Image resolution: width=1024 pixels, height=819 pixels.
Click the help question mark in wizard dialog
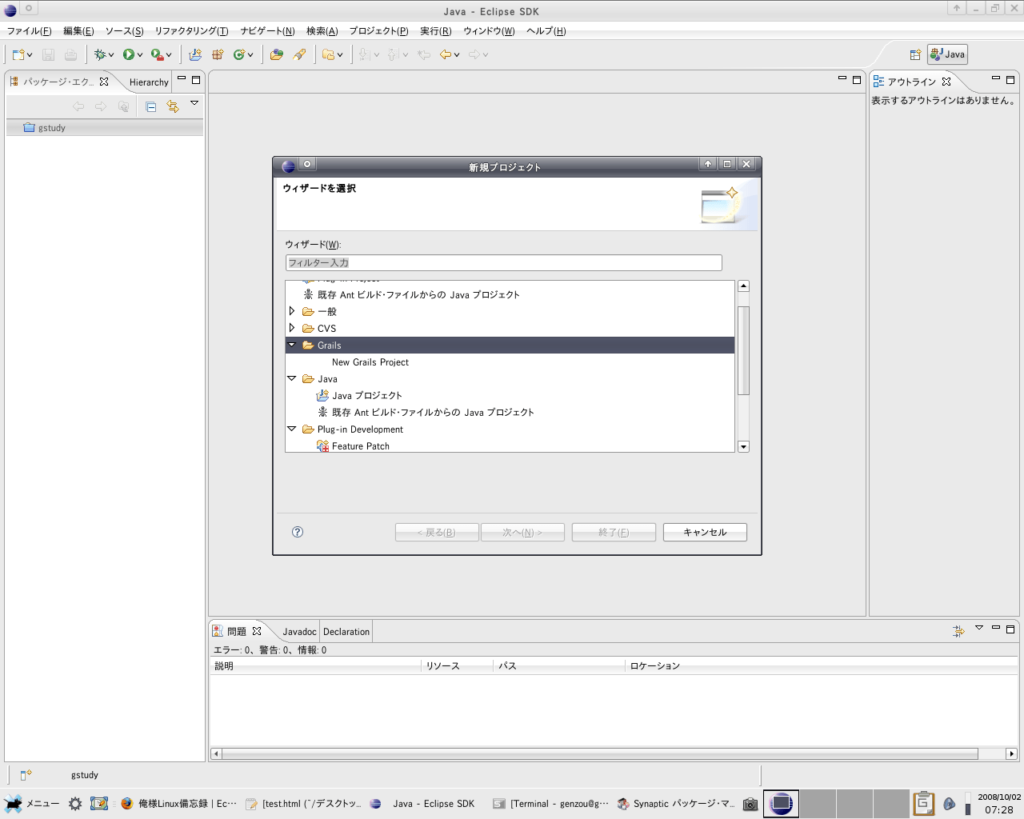click(x=297, y=532)
